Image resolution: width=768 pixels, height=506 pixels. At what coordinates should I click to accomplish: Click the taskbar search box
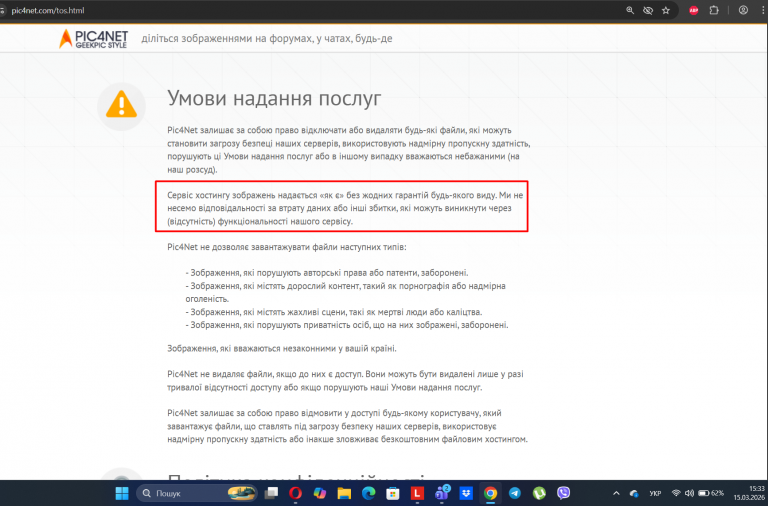coord(196,493)
